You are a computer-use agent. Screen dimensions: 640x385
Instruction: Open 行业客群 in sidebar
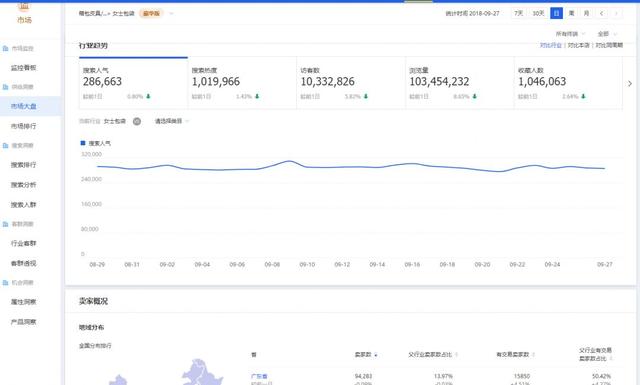[24, 243]
